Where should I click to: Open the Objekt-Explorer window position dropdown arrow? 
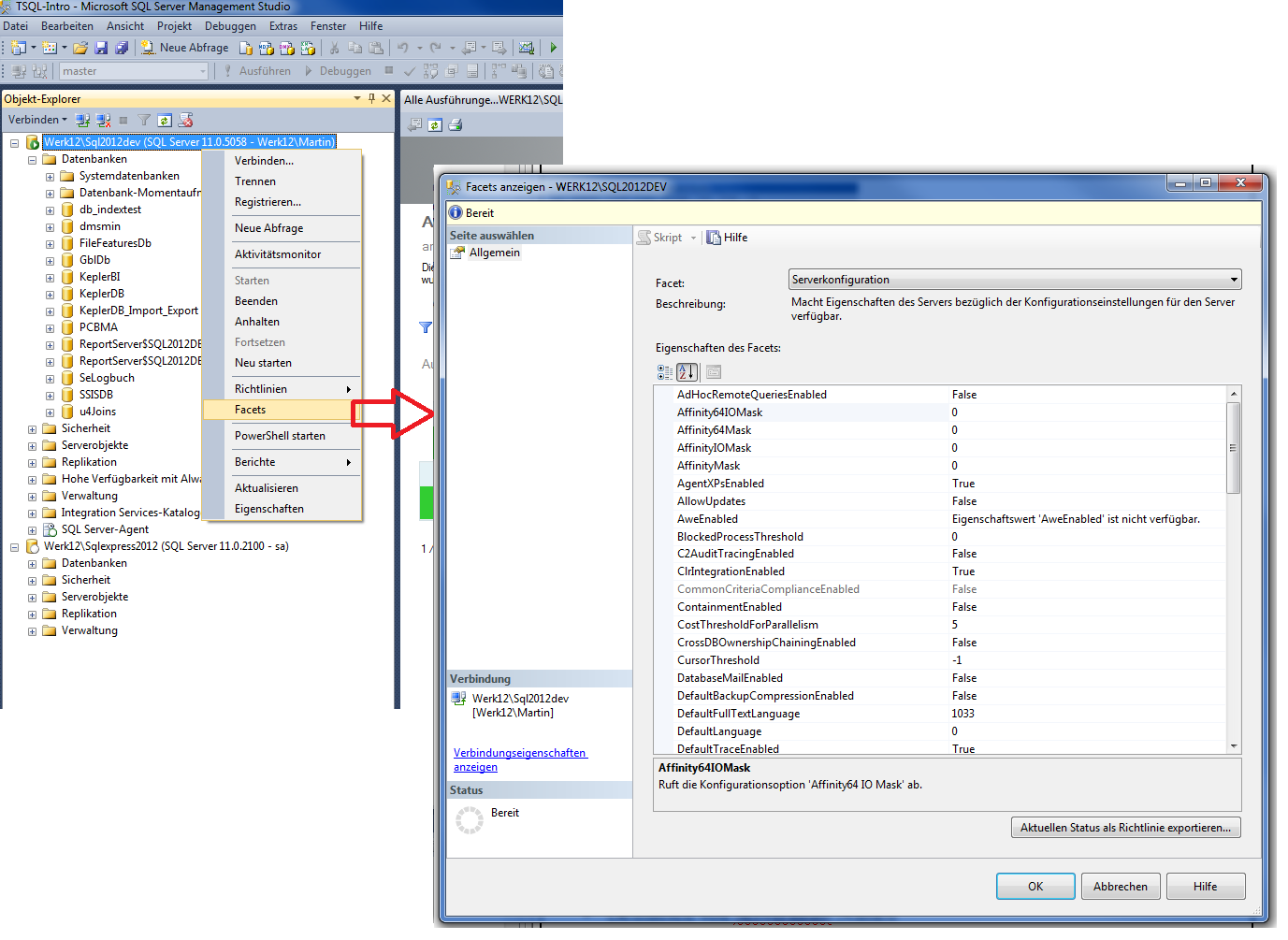(357, 98)
